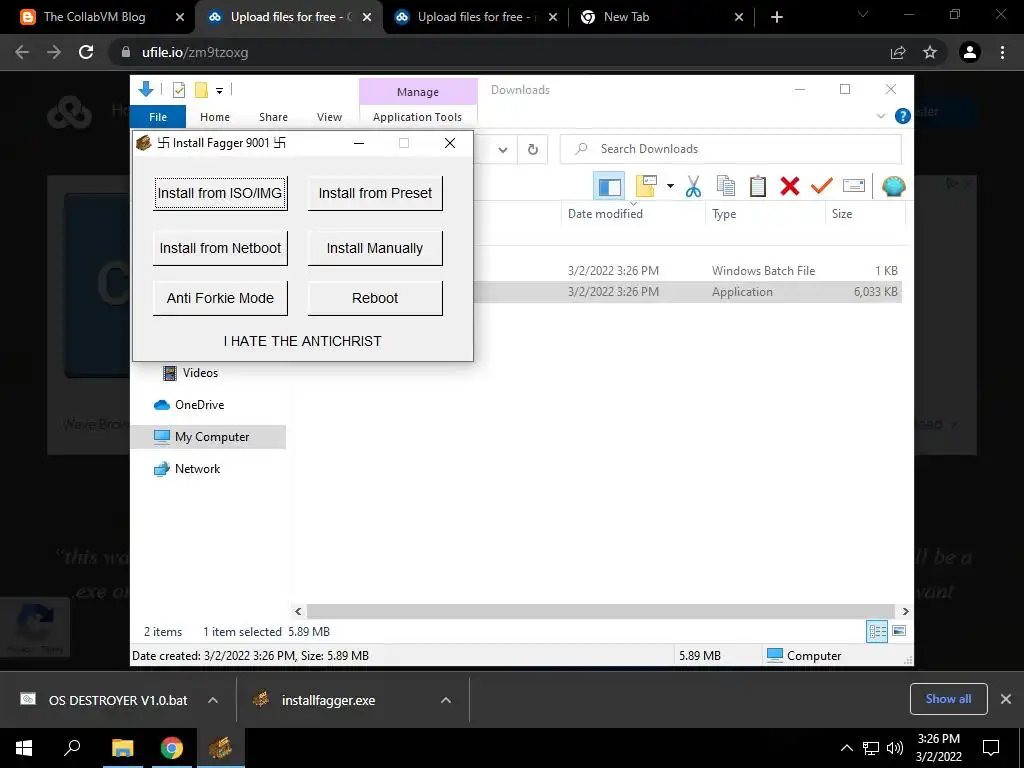Select the Manage contextual tab
This screenshot has width=1024, height=768.
(x=418, y=92)
